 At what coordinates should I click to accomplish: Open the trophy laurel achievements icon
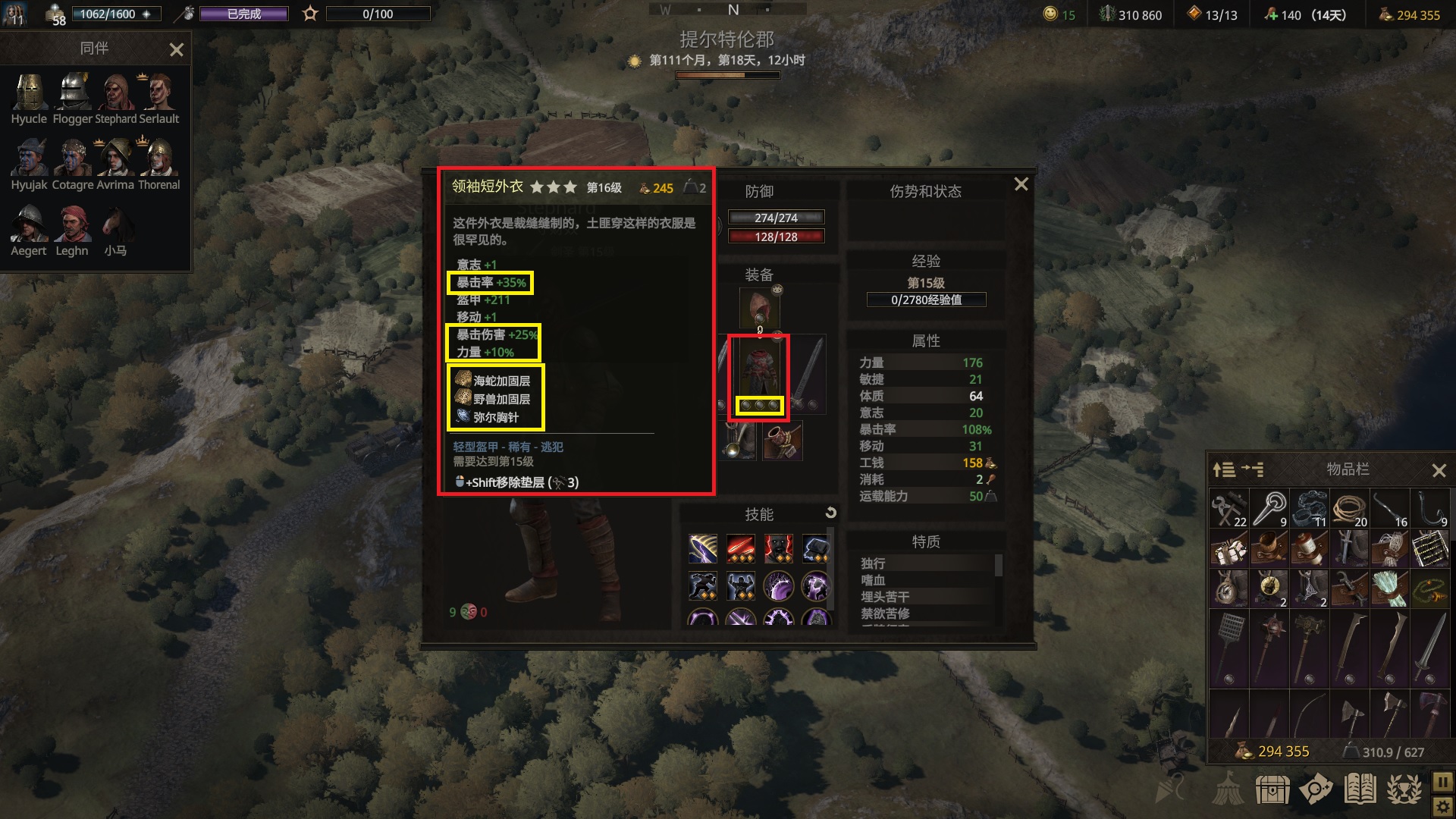tap(1404, 789)
